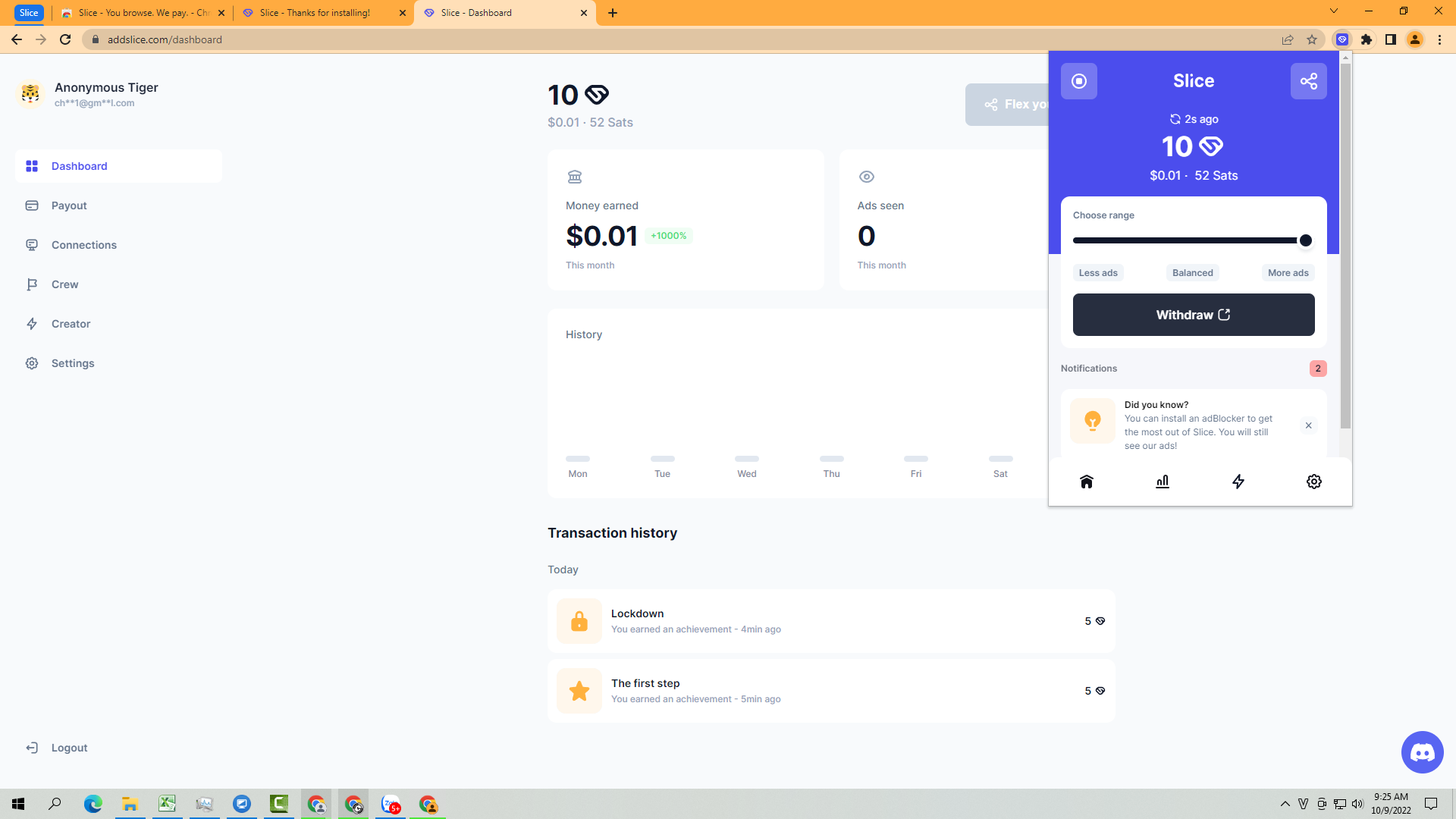Viewport: 1456px width, 819px height.
Task: Go to the popup home icon
Action: pyautogui.click(x=1086, y=482)
